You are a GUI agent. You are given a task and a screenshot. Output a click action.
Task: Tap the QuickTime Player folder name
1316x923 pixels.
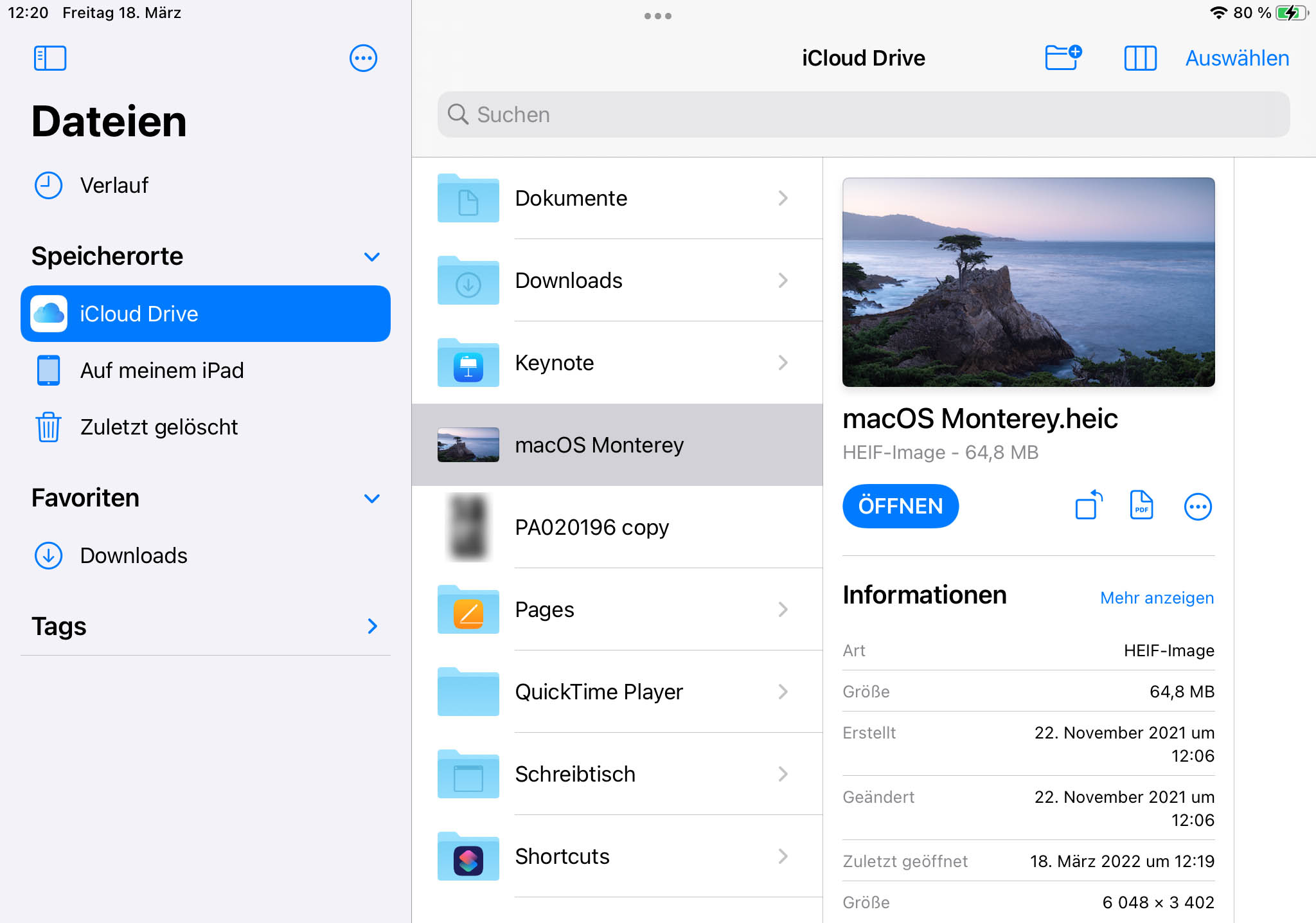tap(599, 692)
